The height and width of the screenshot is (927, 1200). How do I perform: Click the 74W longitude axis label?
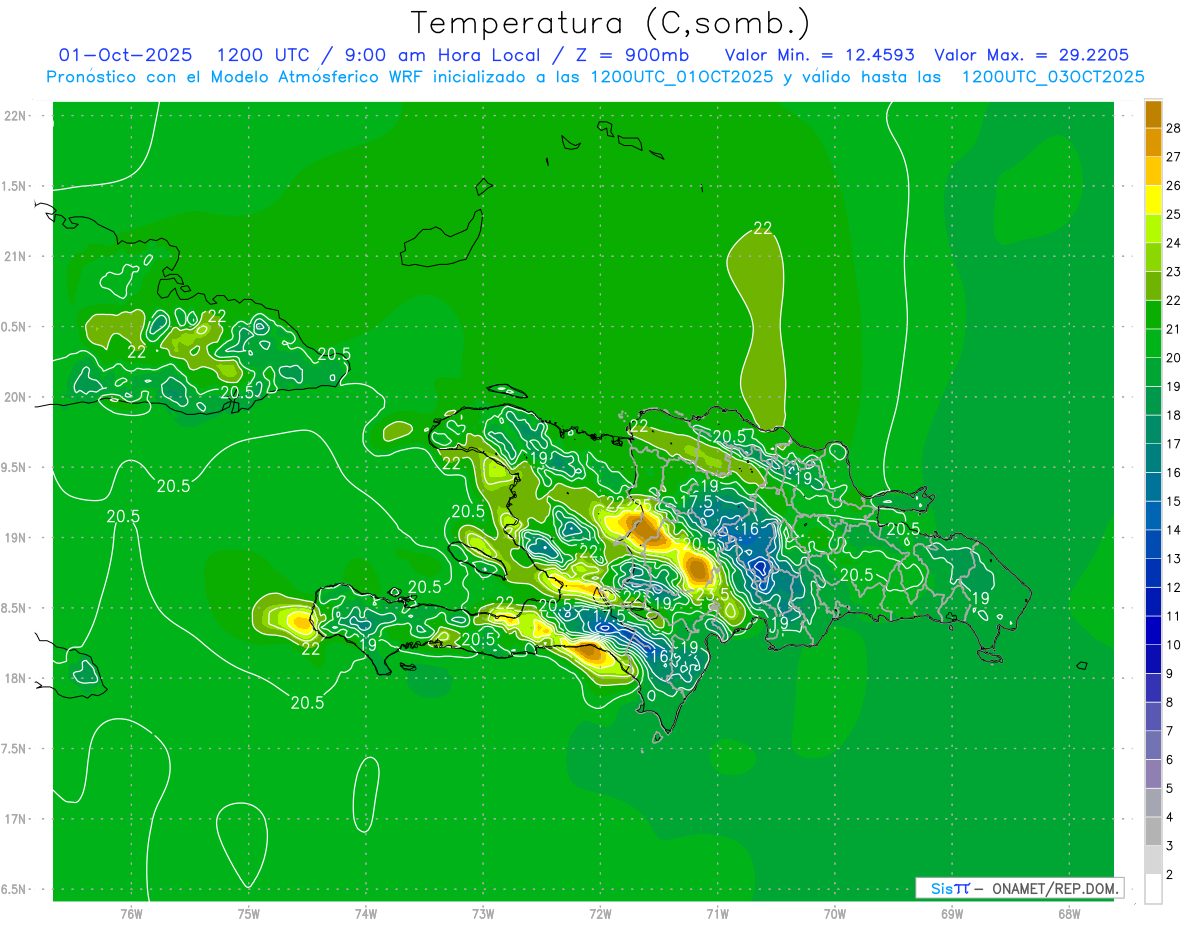click(366, 914)
